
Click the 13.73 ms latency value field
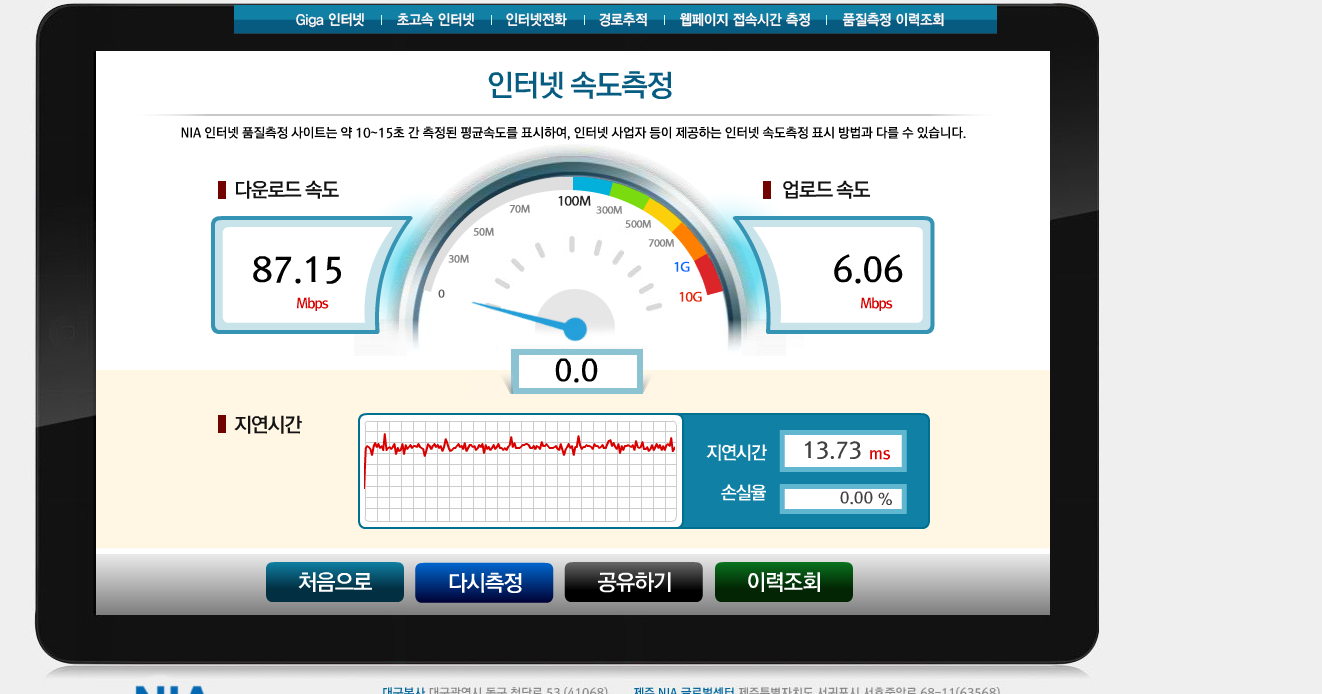(x=843, y=451)
